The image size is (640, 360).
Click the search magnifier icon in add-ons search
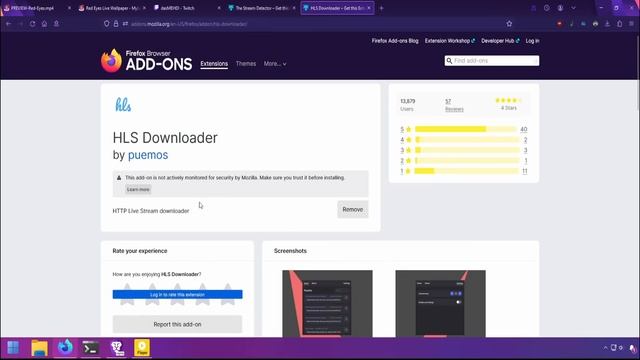pos(449,61)
